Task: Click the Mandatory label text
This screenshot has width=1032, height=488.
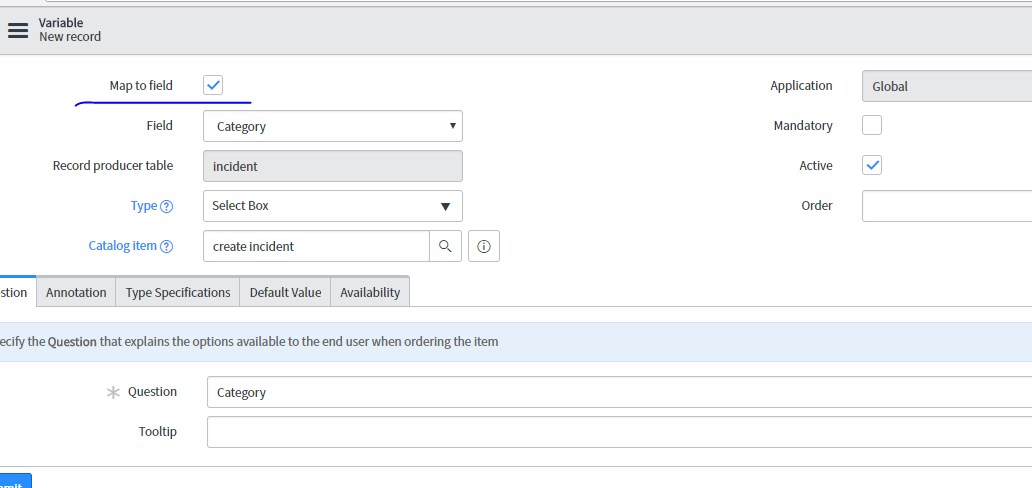Action: [803, 125]
